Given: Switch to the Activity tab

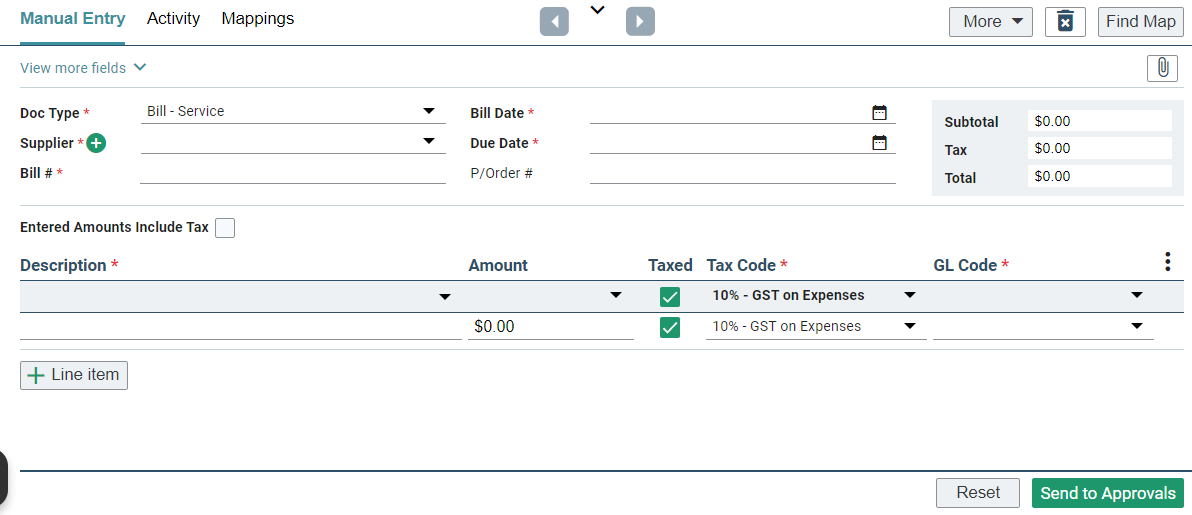Looking at the screenshot, I should pos(173,19).
